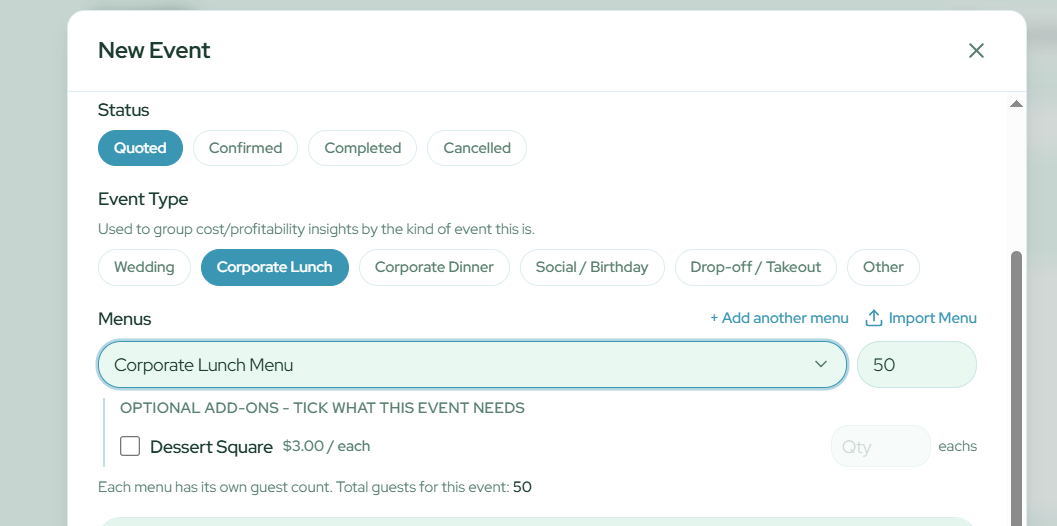The image size is (1057, 526).
Task: Click the cost/profitability insights description text
Action: coord(316,229)
